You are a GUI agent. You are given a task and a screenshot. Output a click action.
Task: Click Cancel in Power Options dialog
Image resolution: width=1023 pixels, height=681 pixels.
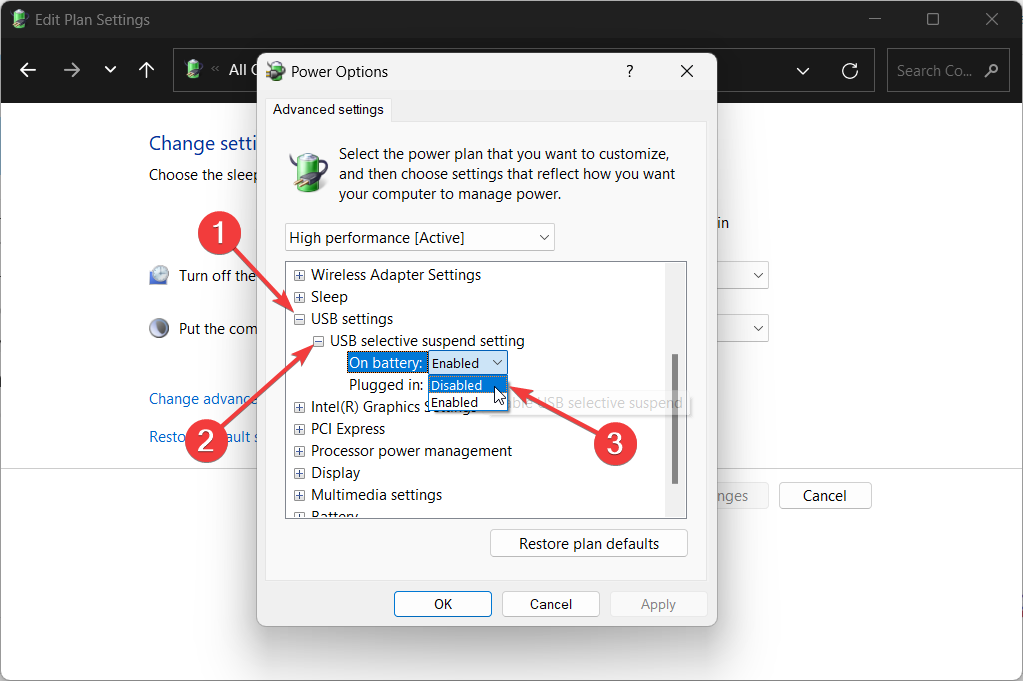551,604
